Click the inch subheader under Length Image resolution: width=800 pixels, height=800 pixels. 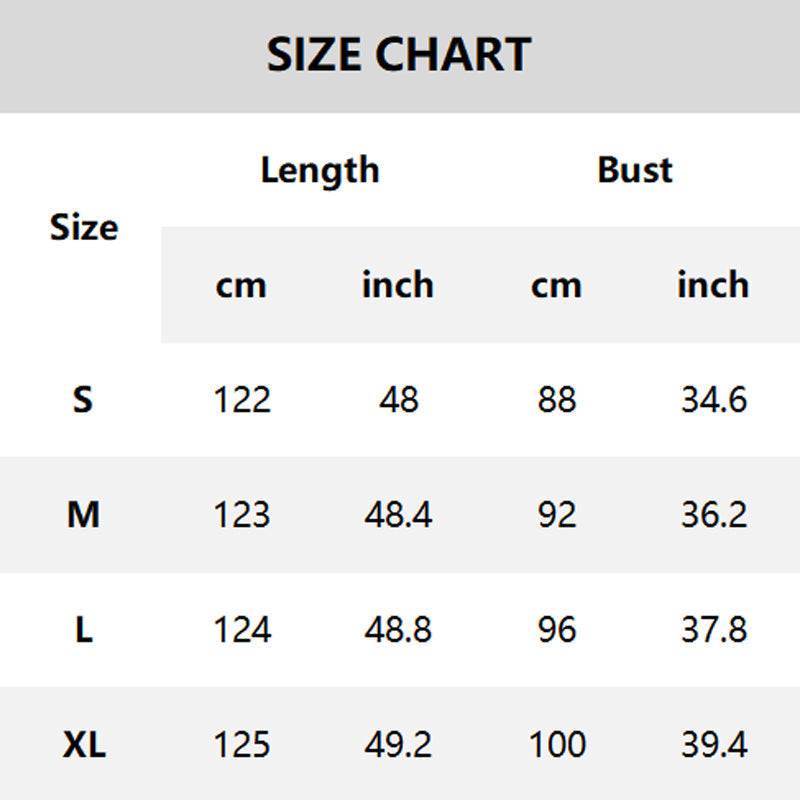click(x=398, y=285)
